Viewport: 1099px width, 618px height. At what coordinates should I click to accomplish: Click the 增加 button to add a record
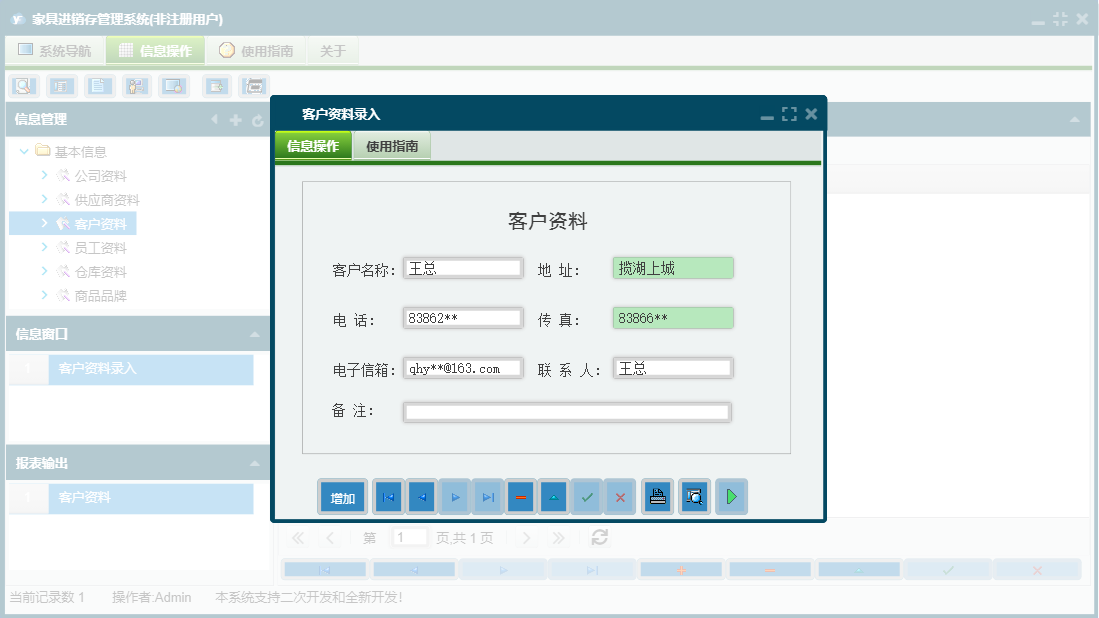342,496
